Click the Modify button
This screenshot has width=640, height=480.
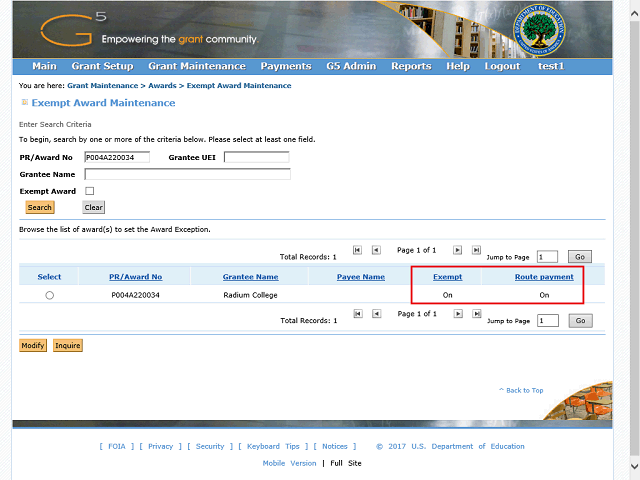(x=33, y=345)
